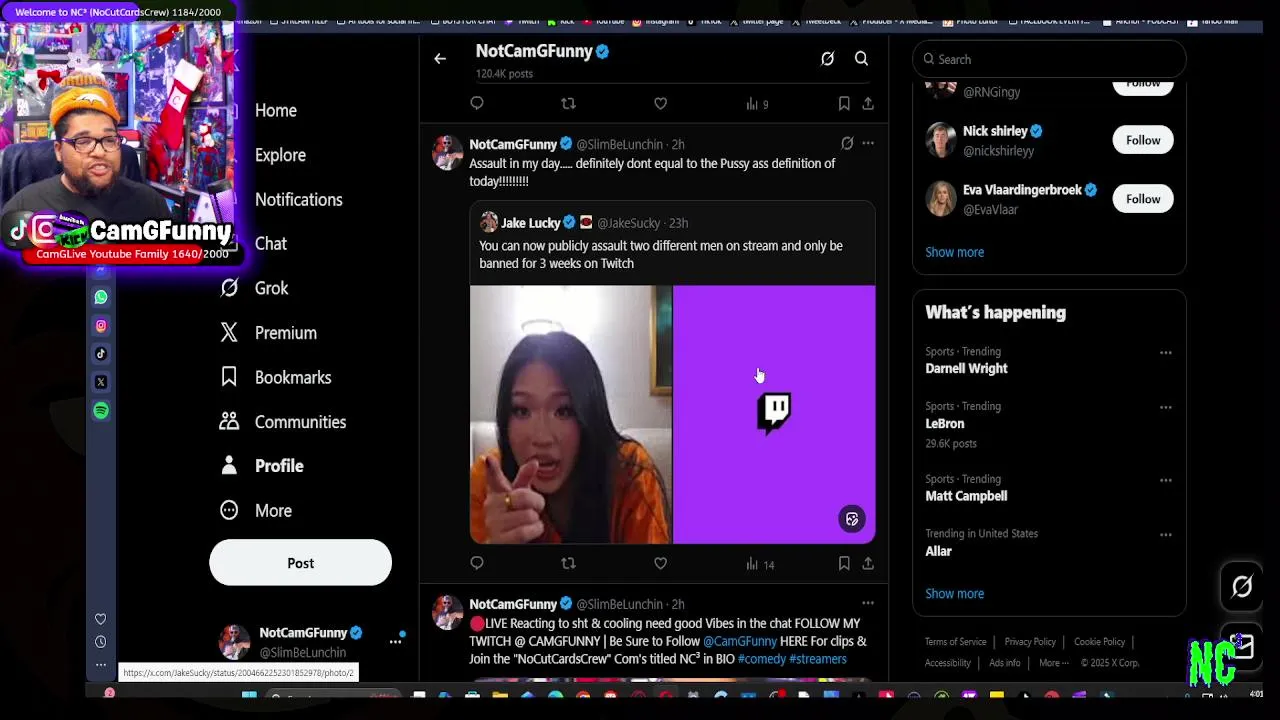
Task: Open the LeBron trending topic
Action: [944, 424]
